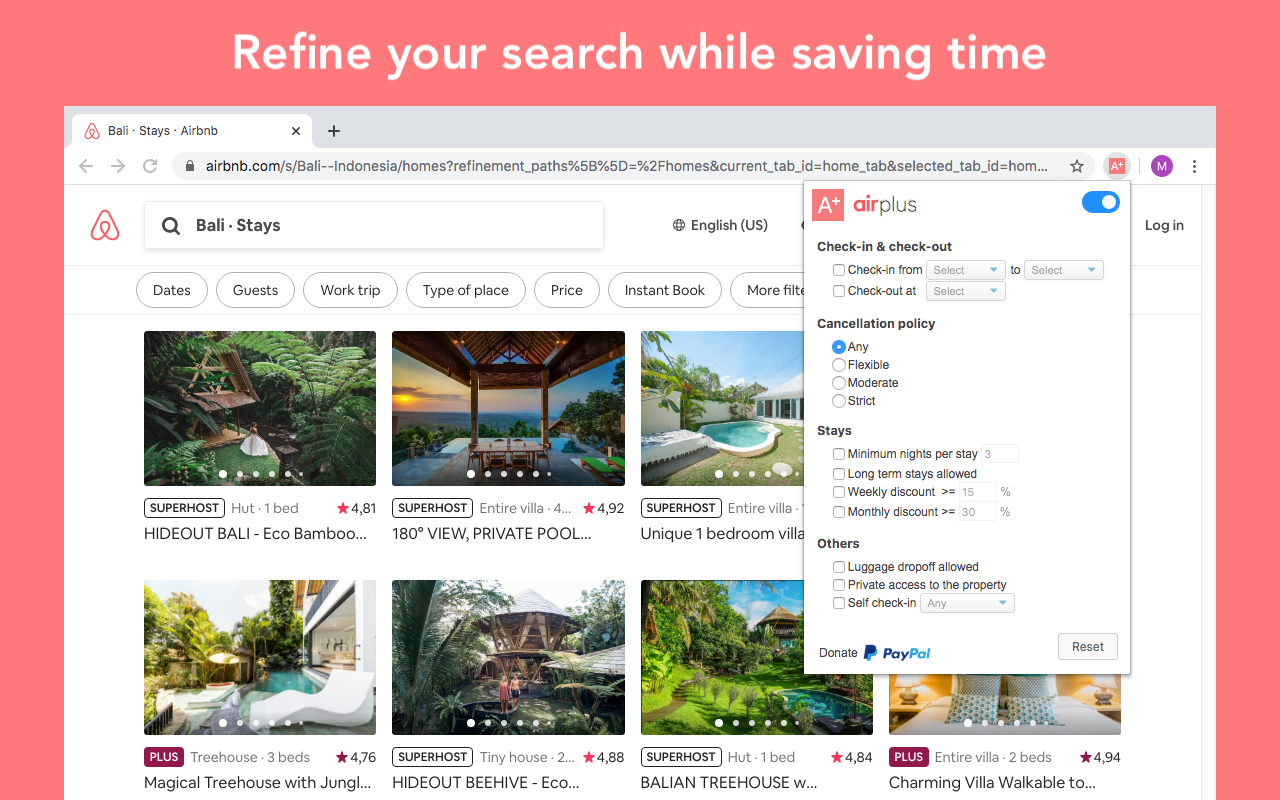The height and width of the screenshot is (800, 1280).
Task: Click the search magnifier icon
Action: pyautogui.click(x=170, y=225)
